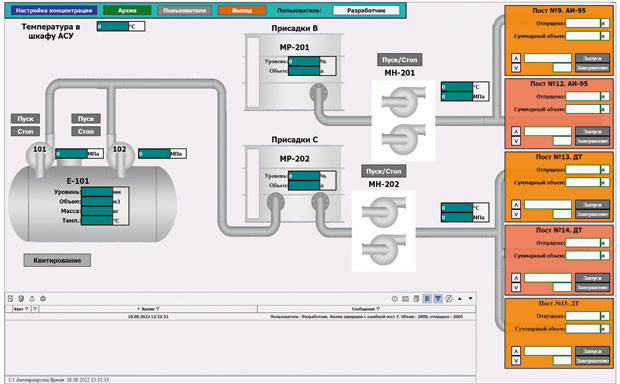Toggle Пуск/Стоп for MH-202

[x=384, y=171]
